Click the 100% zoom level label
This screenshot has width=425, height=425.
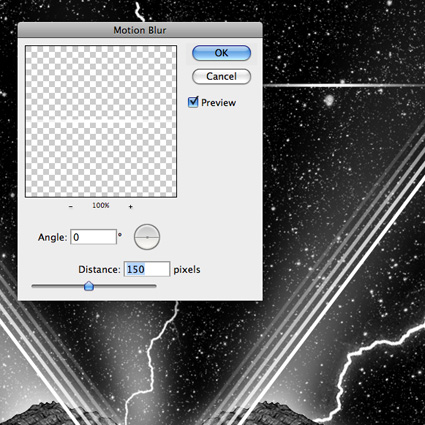(x=101, y=206)
